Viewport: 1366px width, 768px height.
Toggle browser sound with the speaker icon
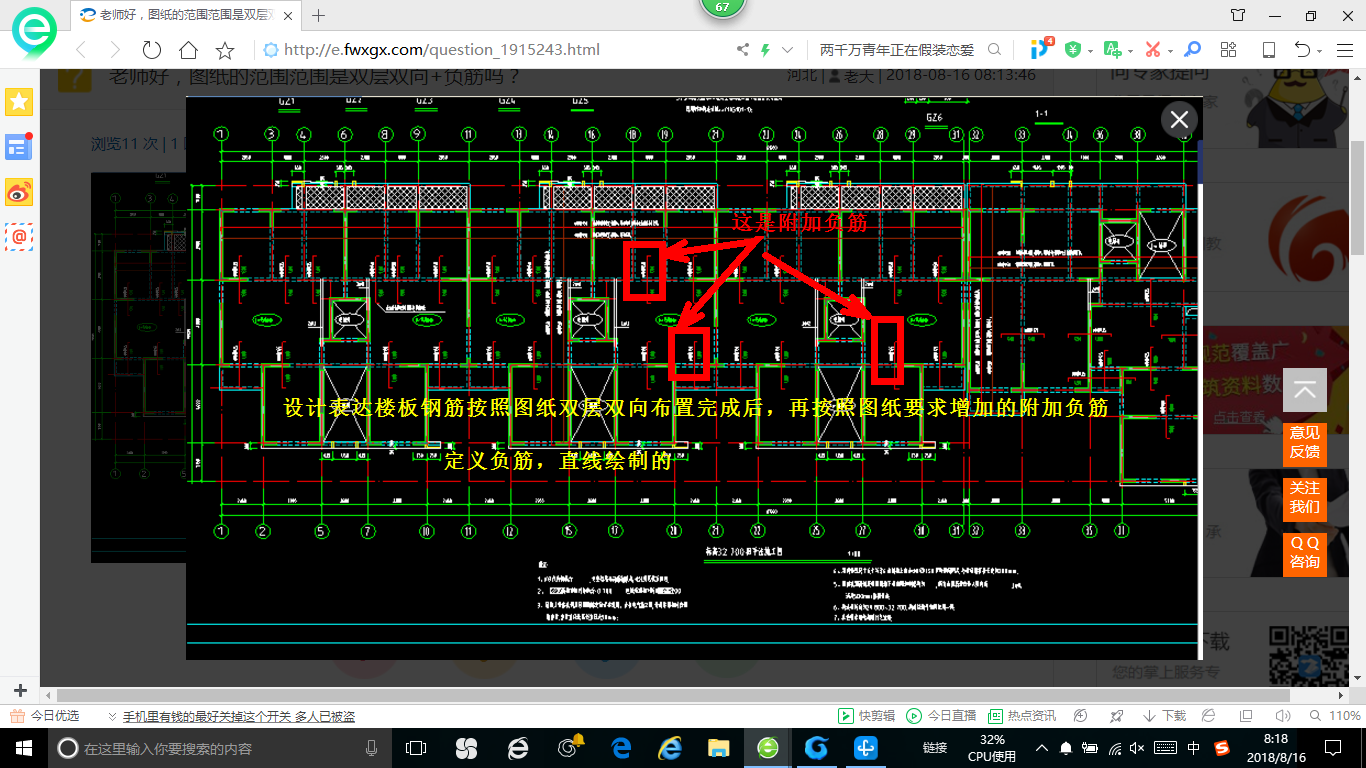click(x=1281, y=716)
